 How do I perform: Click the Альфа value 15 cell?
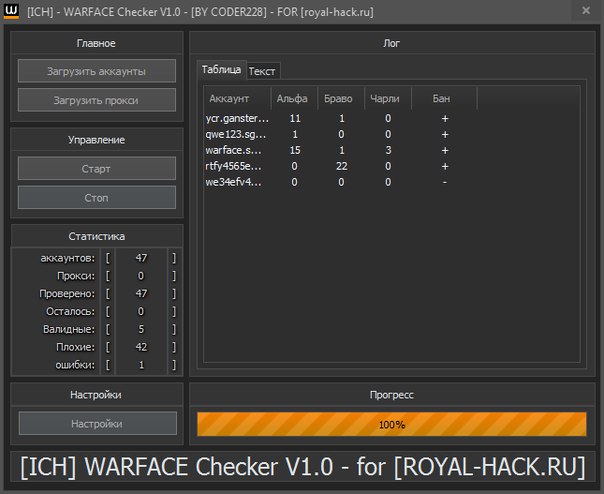(x=295, y=150)
